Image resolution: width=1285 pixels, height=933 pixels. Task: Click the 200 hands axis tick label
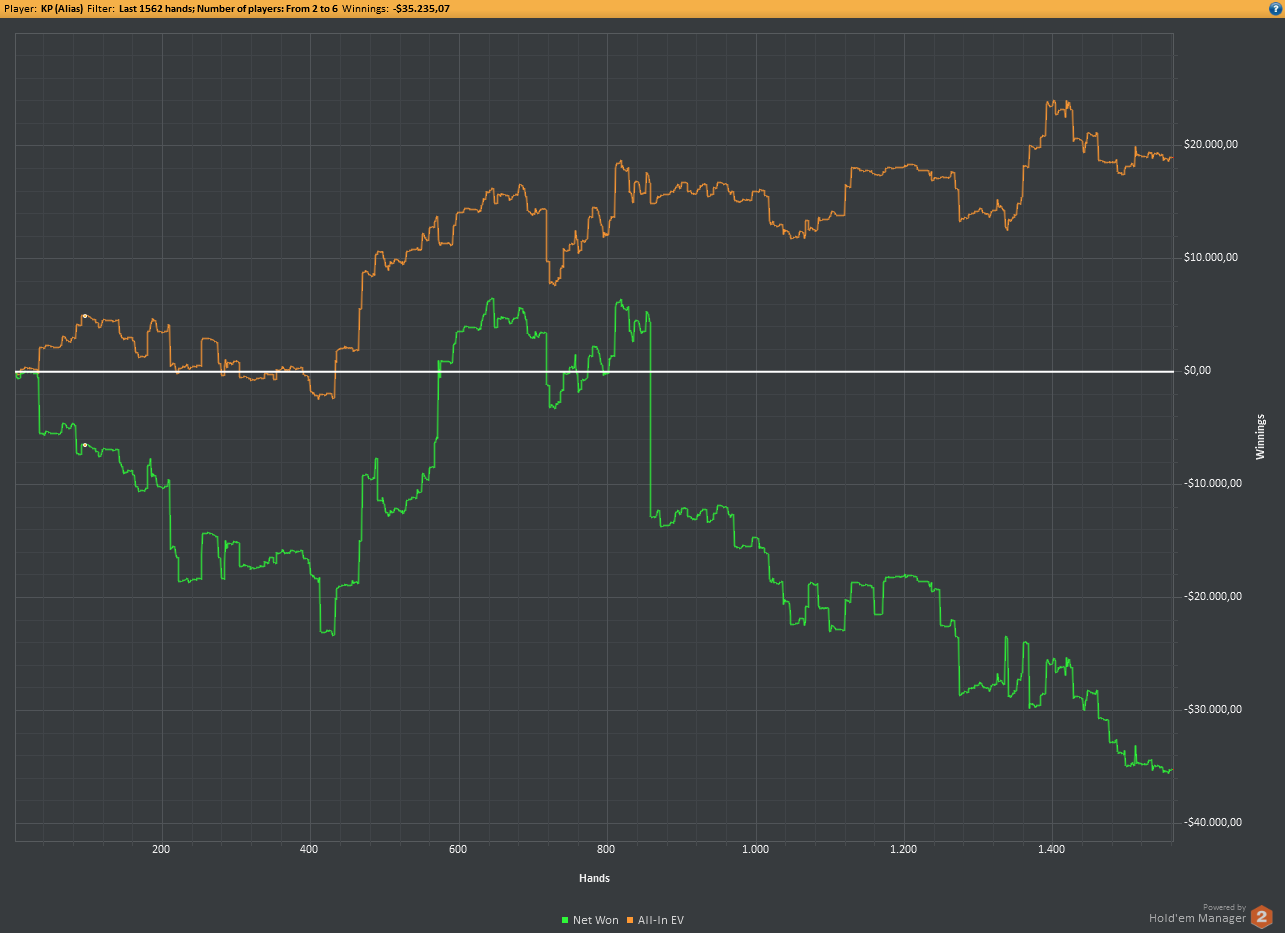click(161, 850)
